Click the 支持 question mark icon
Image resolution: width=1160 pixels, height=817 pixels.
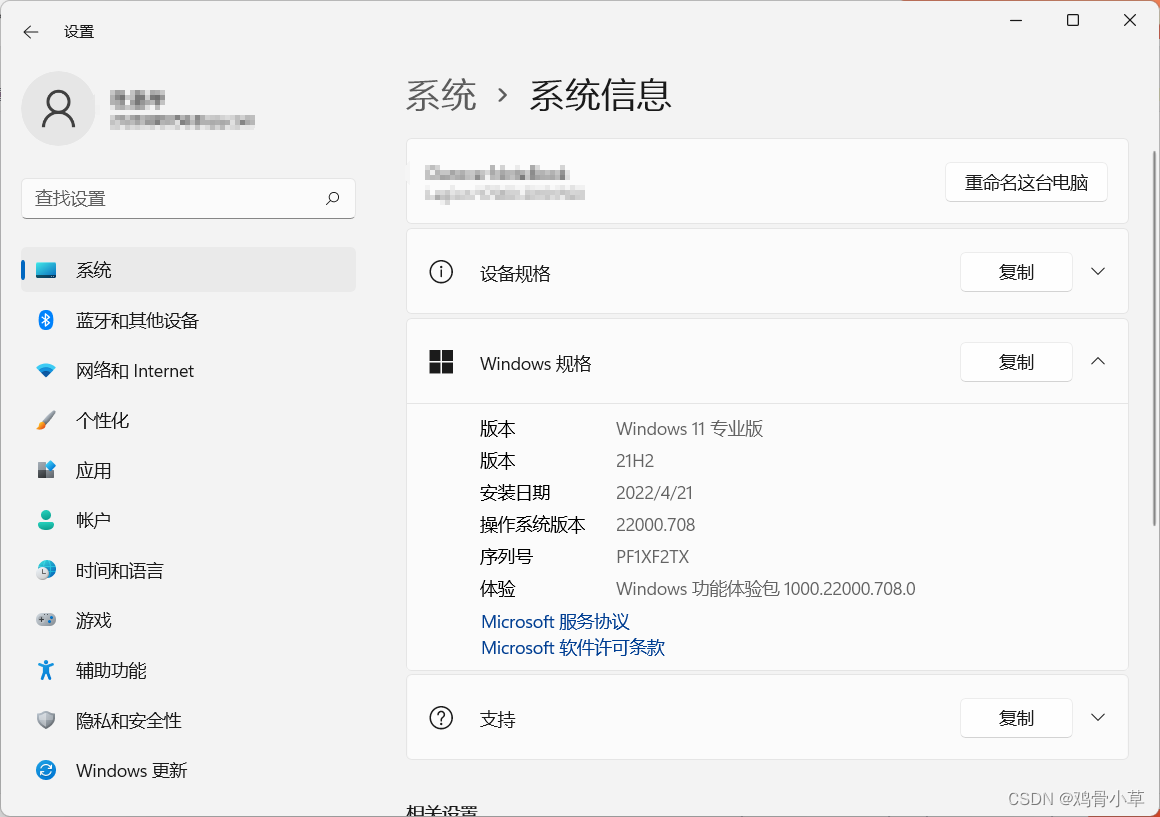click(441, 718)
